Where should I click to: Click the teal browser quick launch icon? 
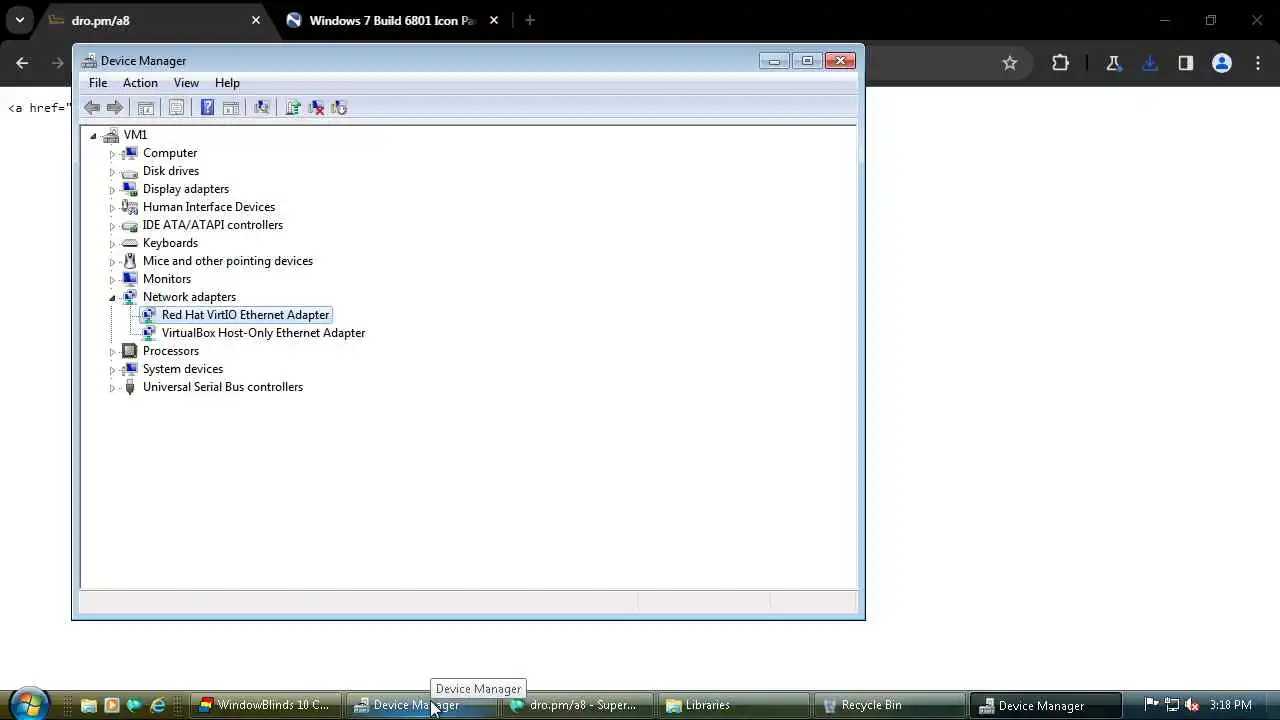click(x=134, y=705)
